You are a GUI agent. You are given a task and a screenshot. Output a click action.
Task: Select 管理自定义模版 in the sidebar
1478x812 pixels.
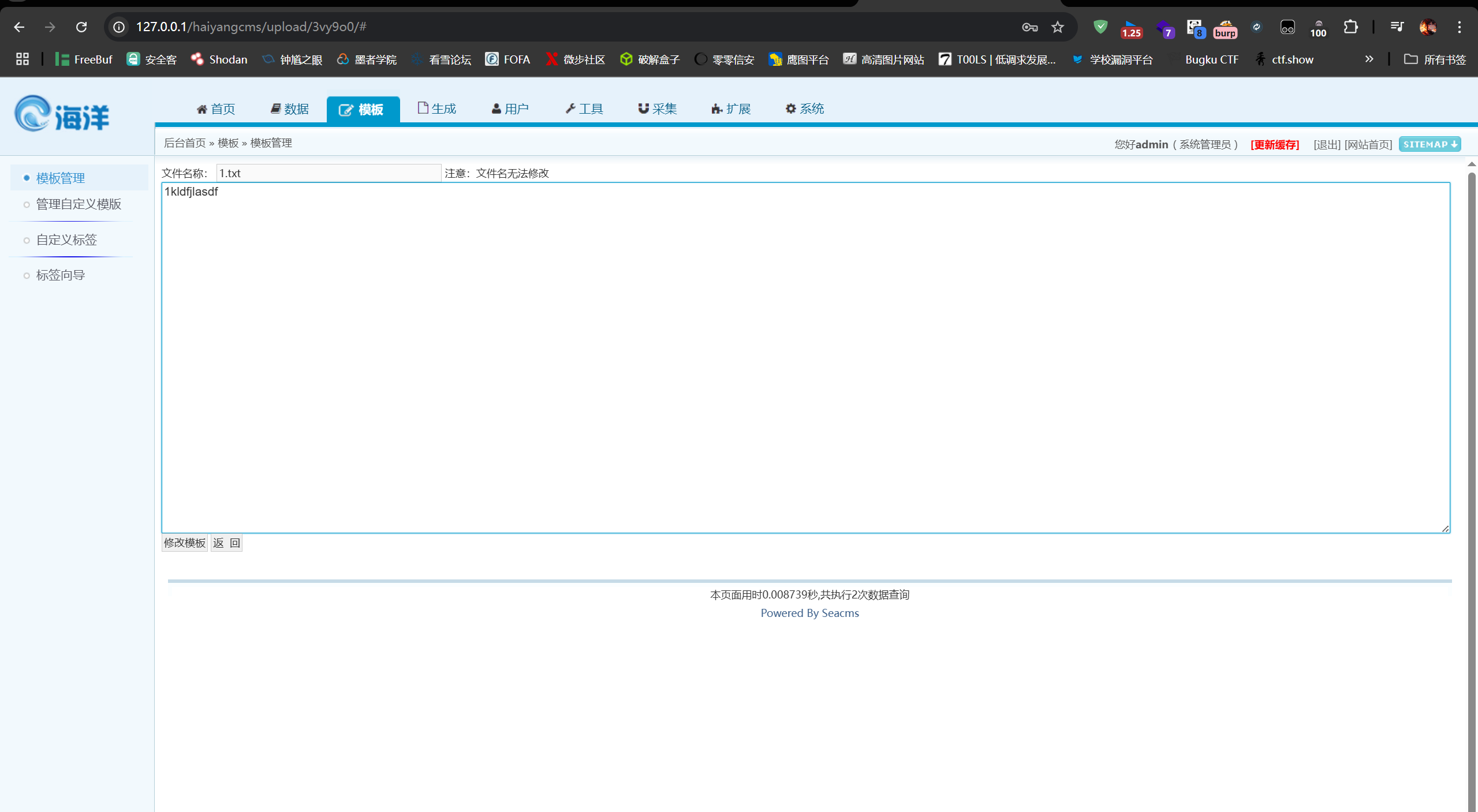point(79,204)
